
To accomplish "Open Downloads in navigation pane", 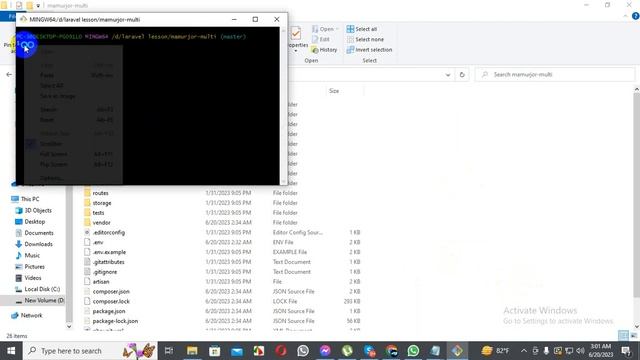I will click(38, 244).
